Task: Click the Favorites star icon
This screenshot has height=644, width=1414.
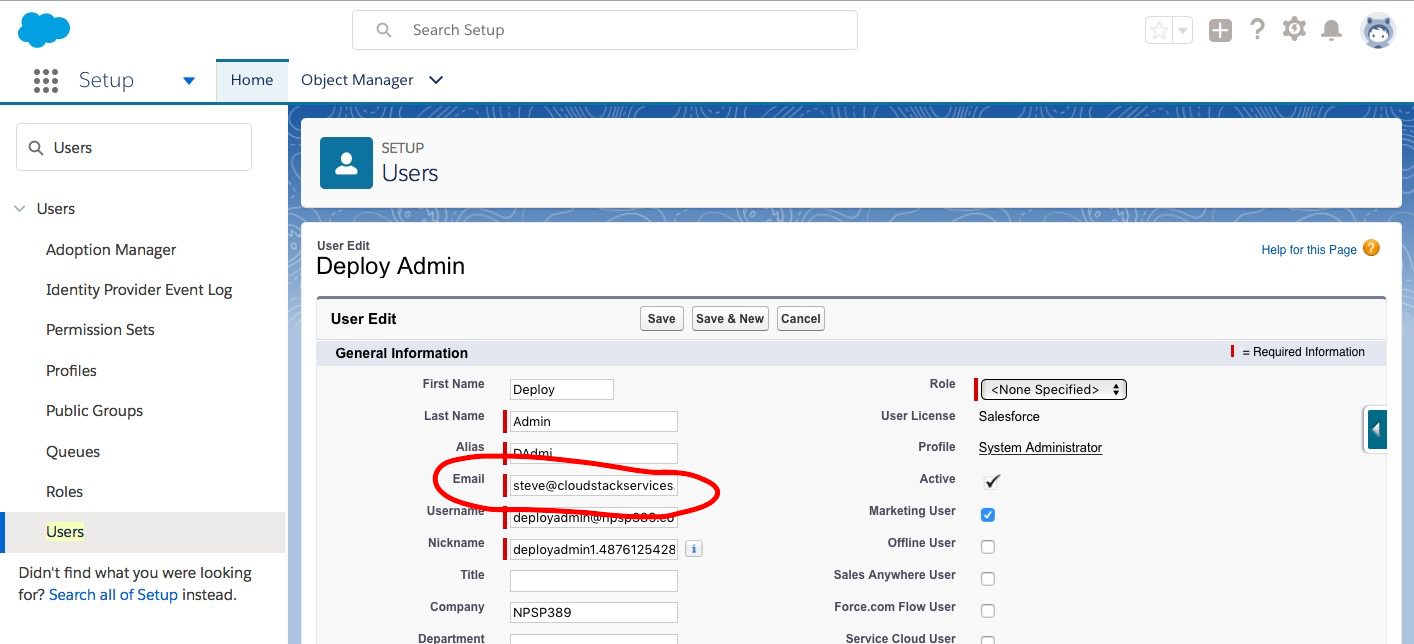Action: [1159, 30]
